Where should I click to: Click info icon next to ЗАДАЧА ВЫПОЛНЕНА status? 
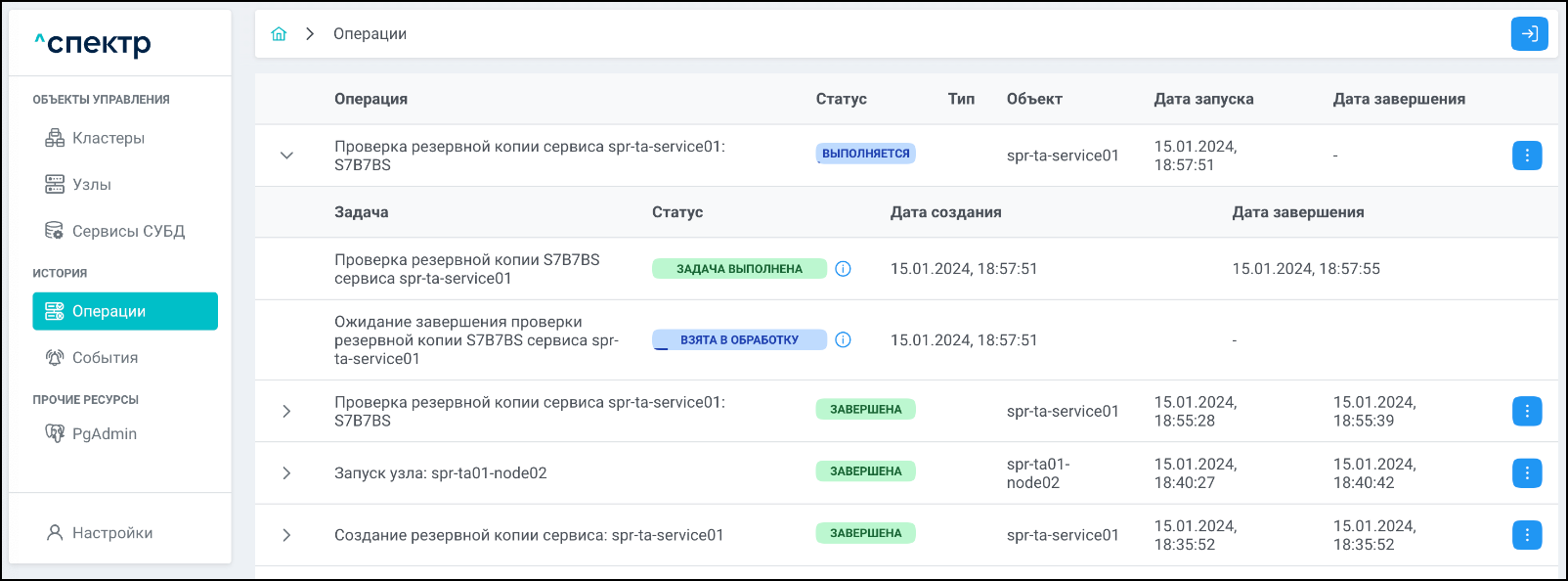843,269
